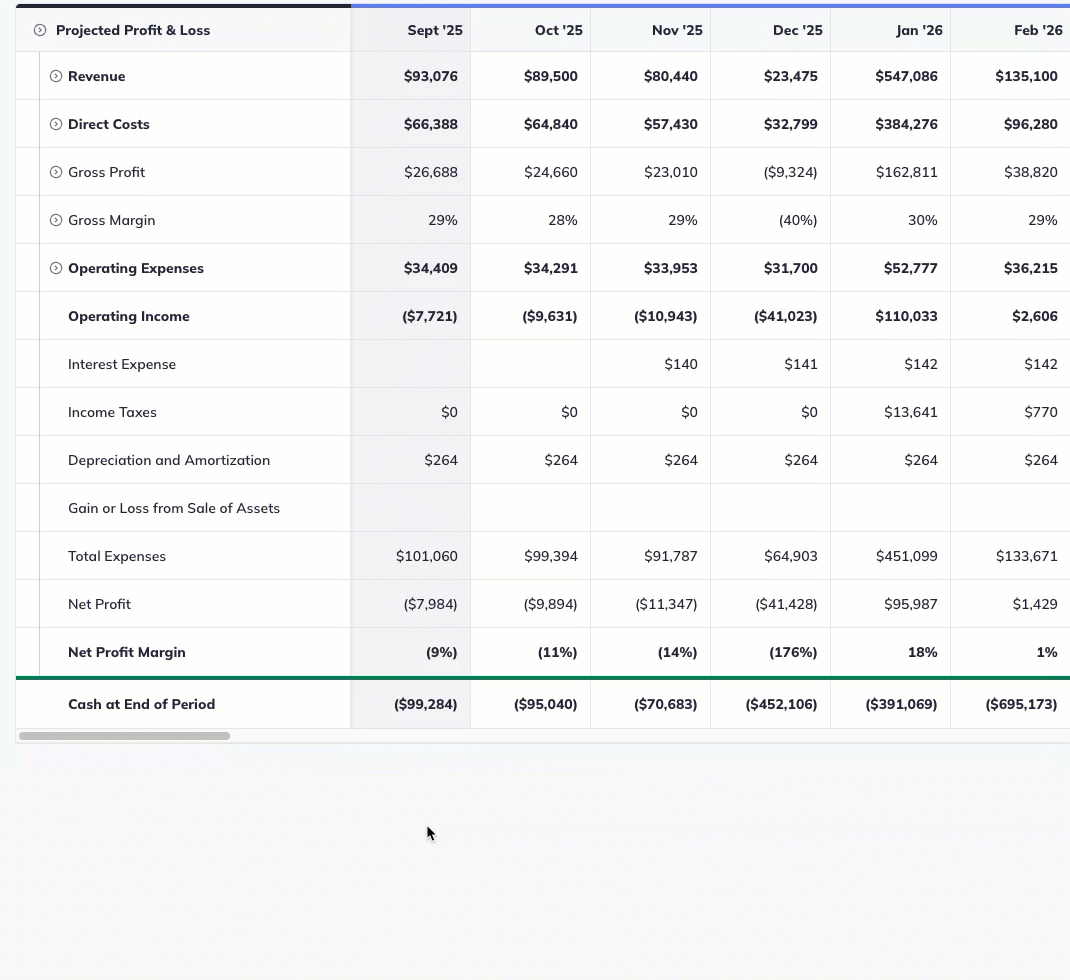The image size is (1070, 980).
Task: Select the Depreciation and Amortization row label
Action: pos(168,460)
